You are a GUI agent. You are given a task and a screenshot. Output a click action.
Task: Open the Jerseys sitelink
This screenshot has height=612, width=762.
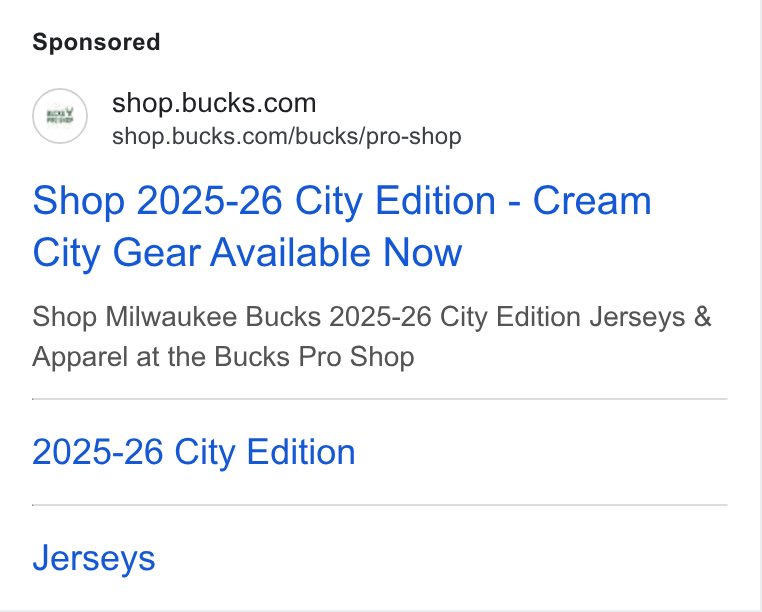pyautogui.click(x=94, y=558)
